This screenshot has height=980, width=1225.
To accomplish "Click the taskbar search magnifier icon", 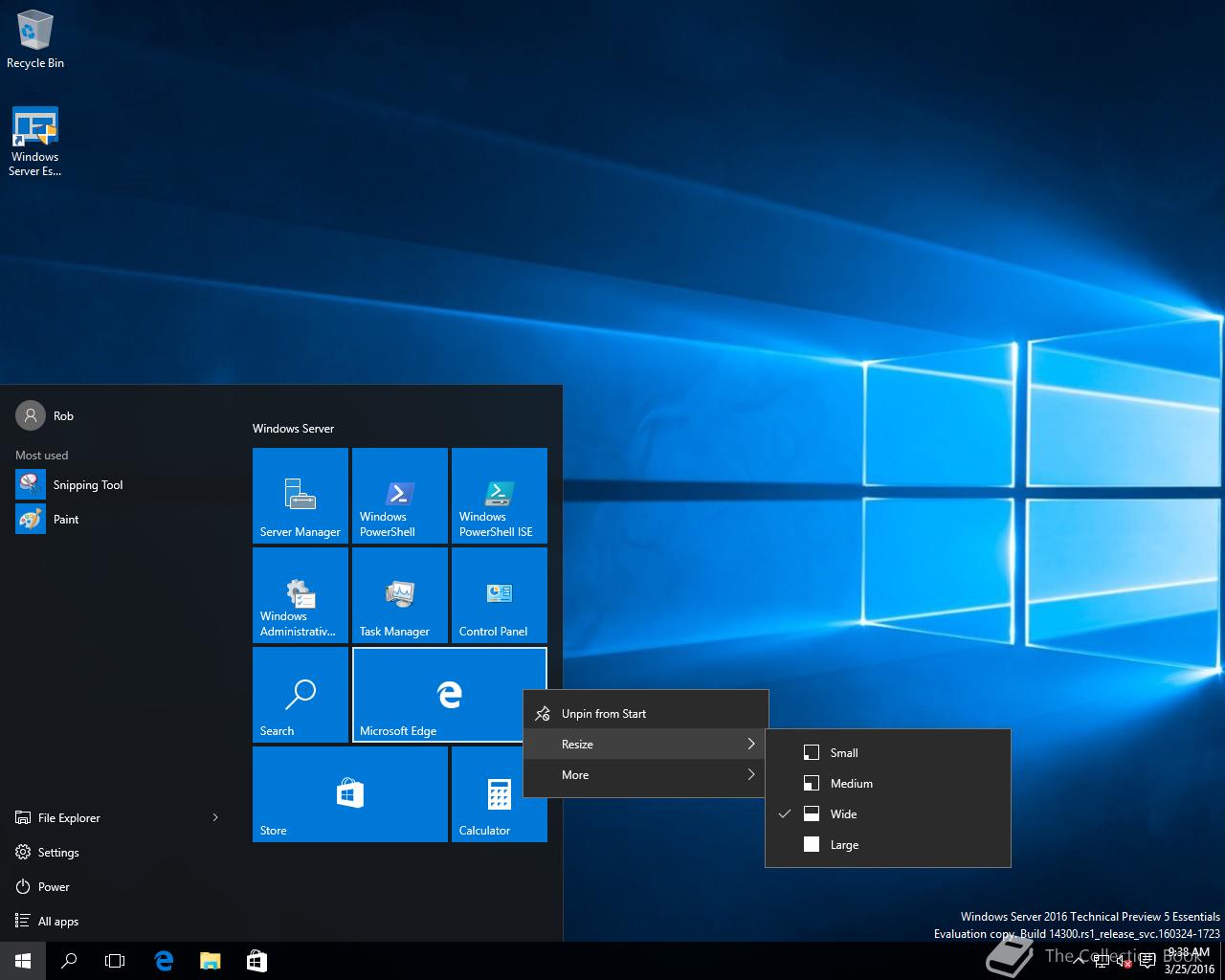I will coord(69,961).
